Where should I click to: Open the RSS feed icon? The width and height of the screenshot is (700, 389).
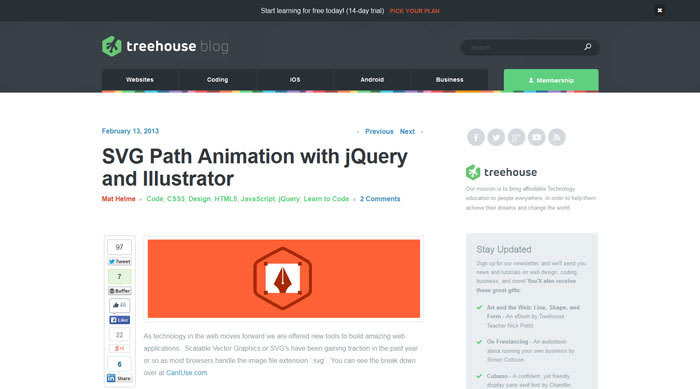tap(557, 137)
